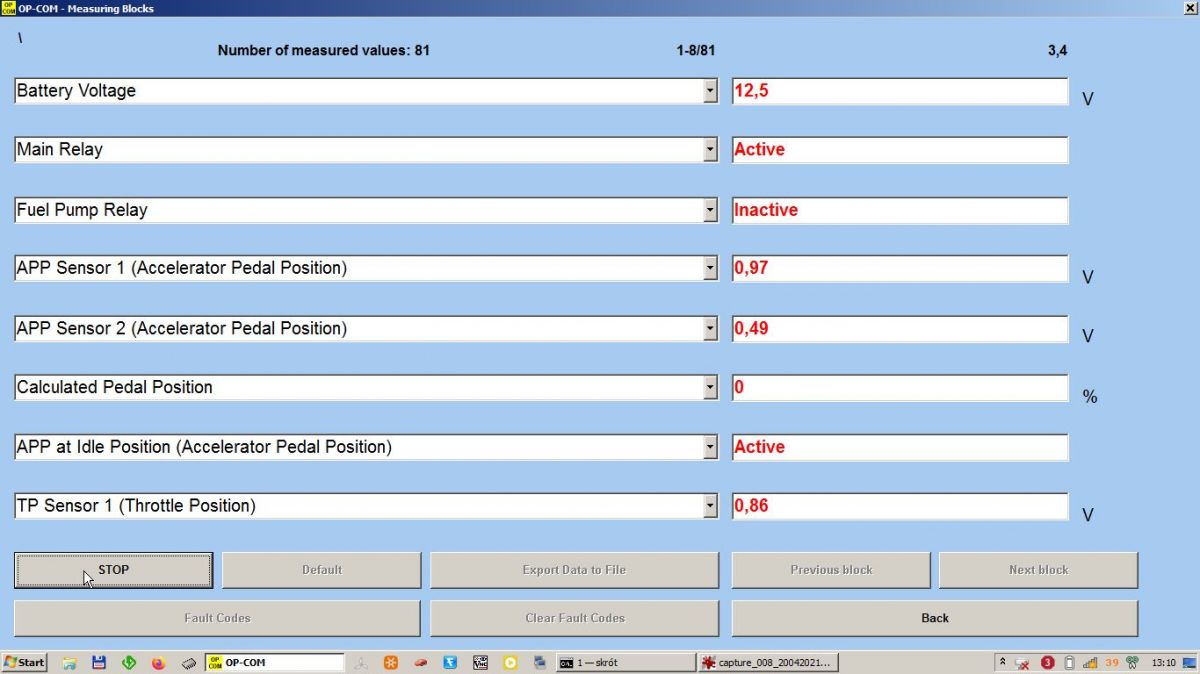
Task: Open the Main Relay dropdown arrow
Action: (x=710, y=150)
